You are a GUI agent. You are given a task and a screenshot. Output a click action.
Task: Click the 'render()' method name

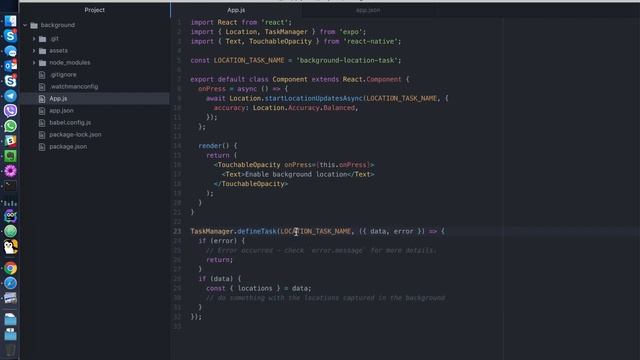tap(214, 146)
